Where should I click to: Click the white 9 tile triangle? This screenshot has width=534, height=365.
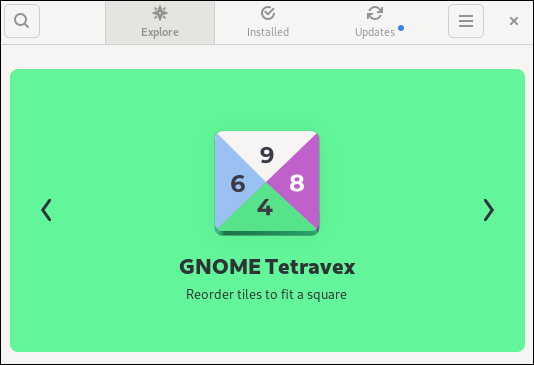click(267, 152)
